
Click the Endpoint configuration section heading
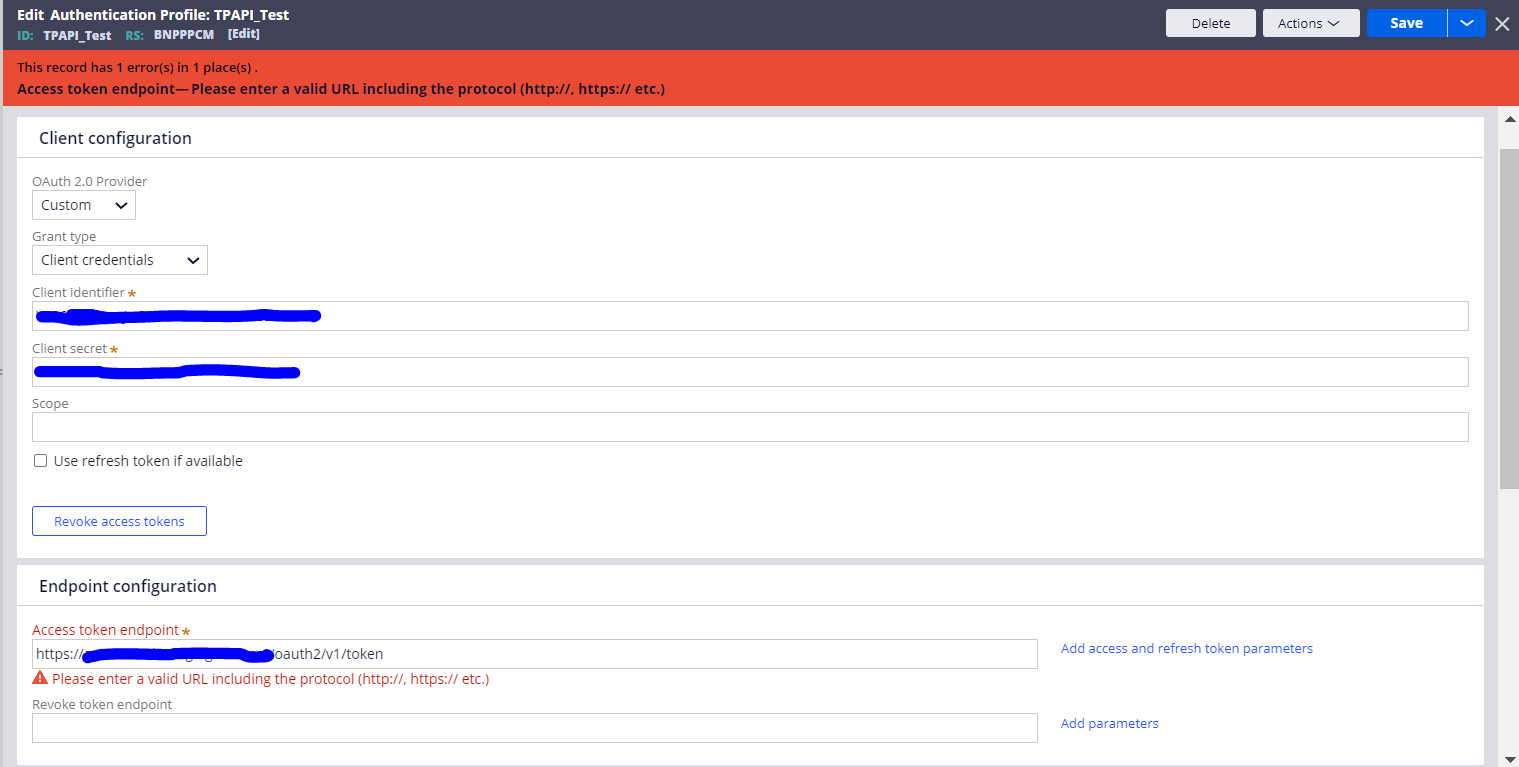click(128, 586)
